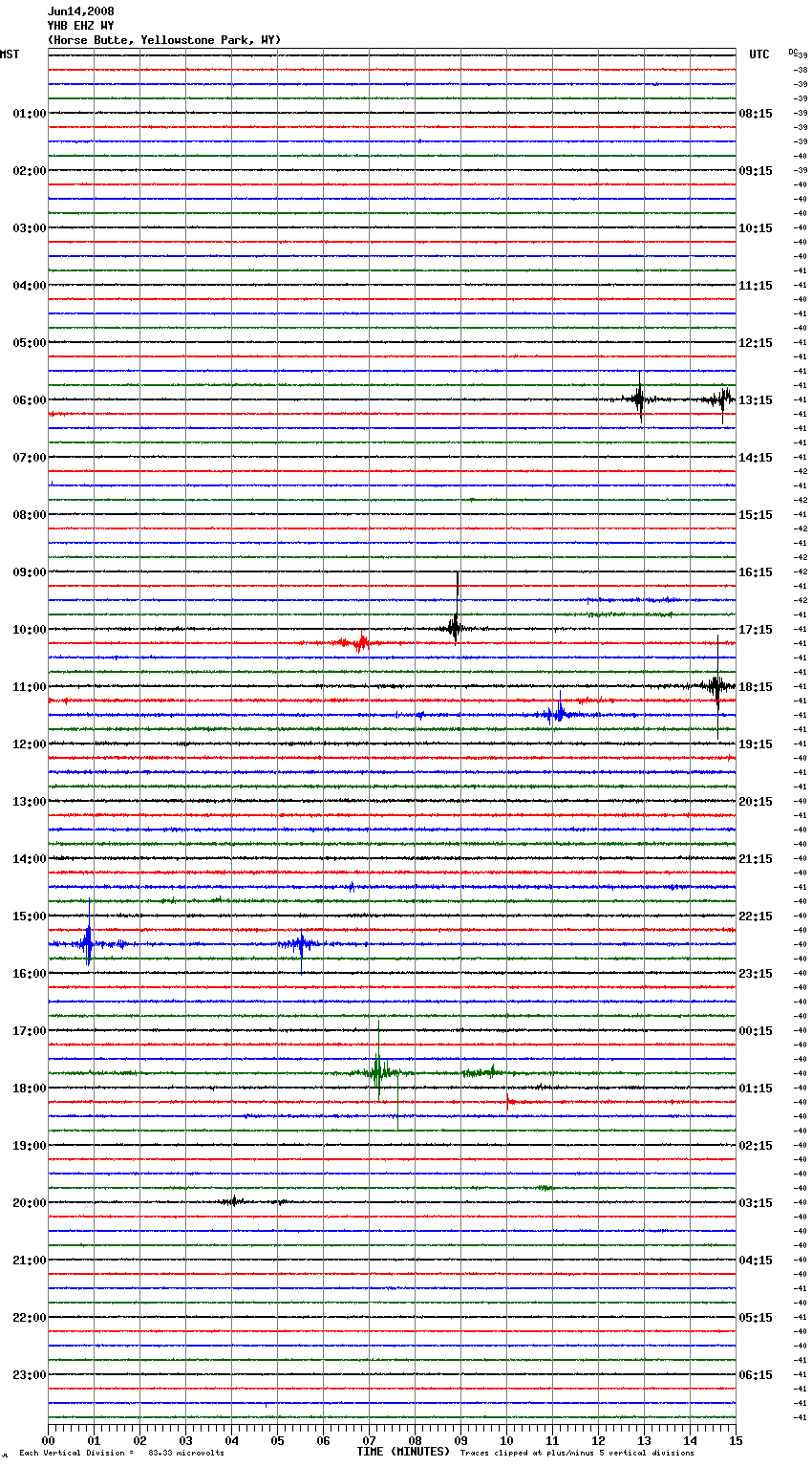This screenshot has height=1466, width=812.
Task: Click large green seismic burst near minute 07
Action: point(378,1072)
